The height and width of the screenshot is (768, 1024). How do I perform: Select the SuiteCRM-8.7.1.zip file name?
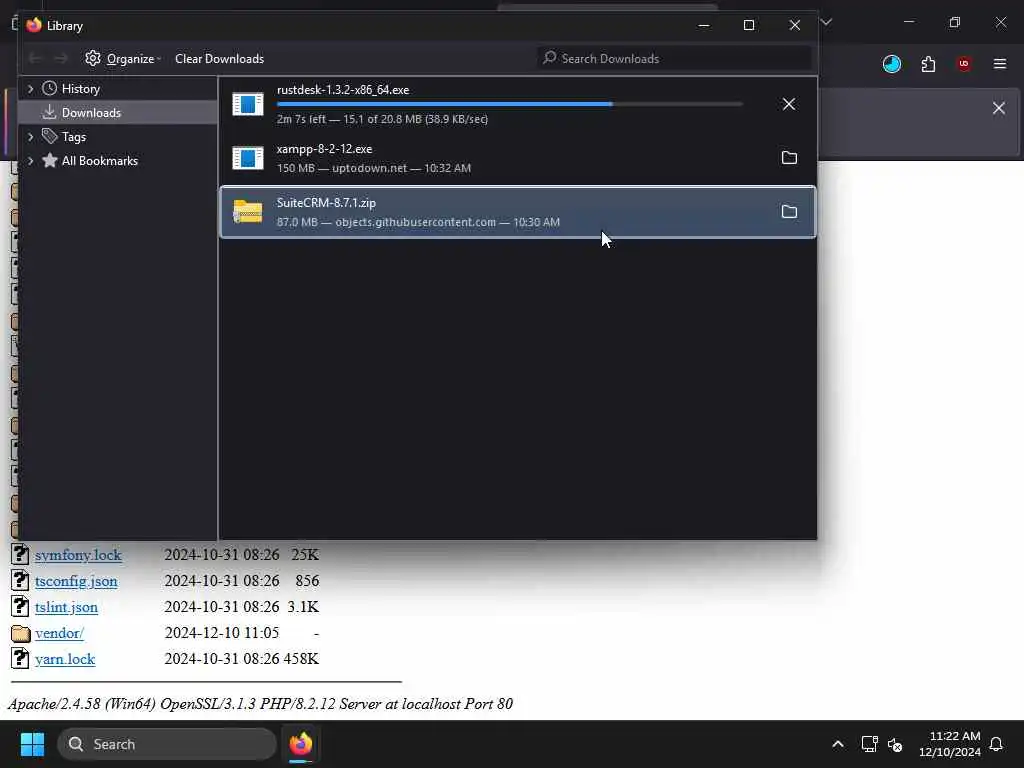tap(326, 203)
